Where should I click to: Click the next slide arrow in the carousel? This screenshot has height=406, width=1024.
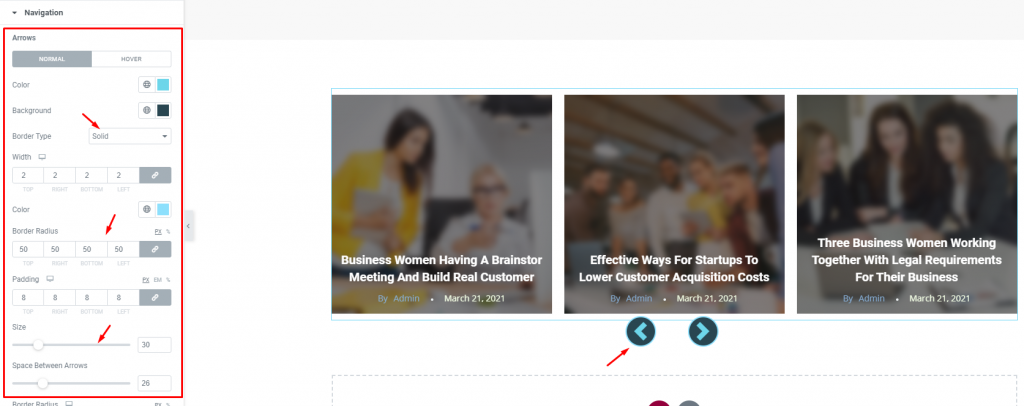(703, 332)
